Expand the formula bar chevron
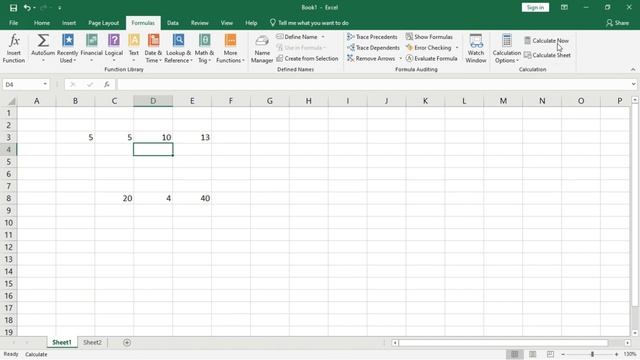 (x=633, y=84)
